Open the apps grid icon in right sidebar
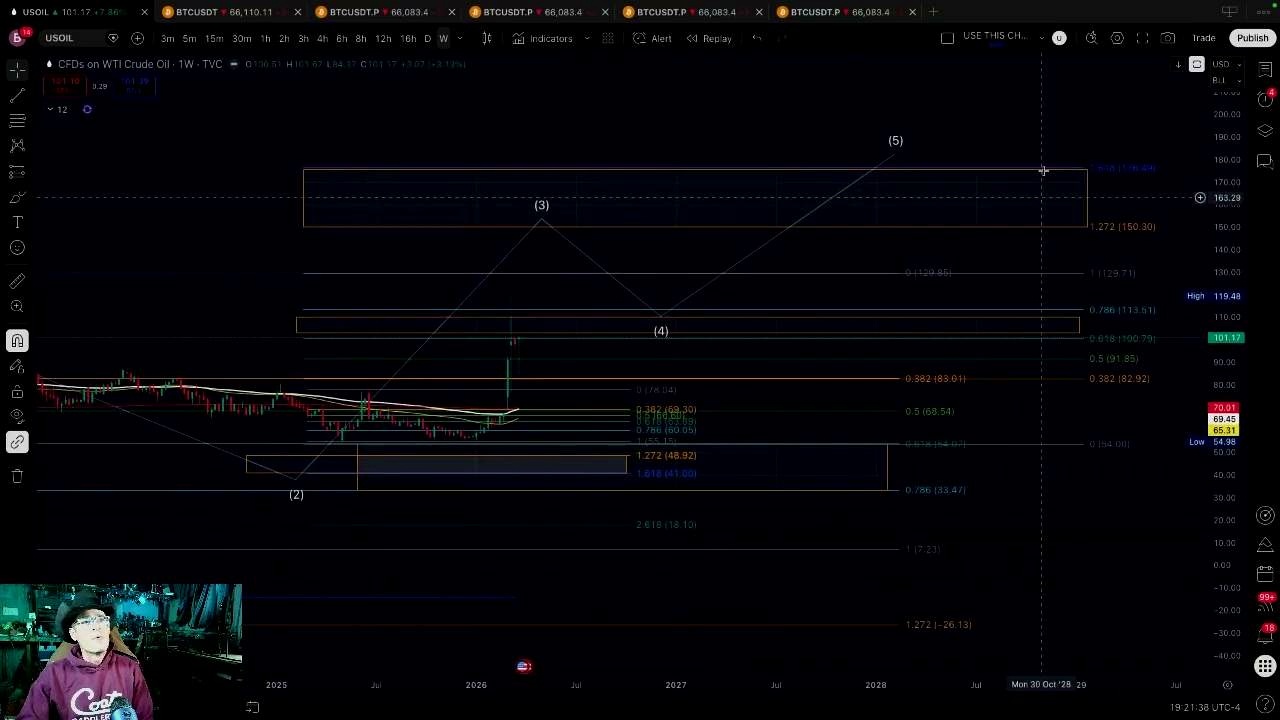 pyautogui.click(x=1265, y=666)
